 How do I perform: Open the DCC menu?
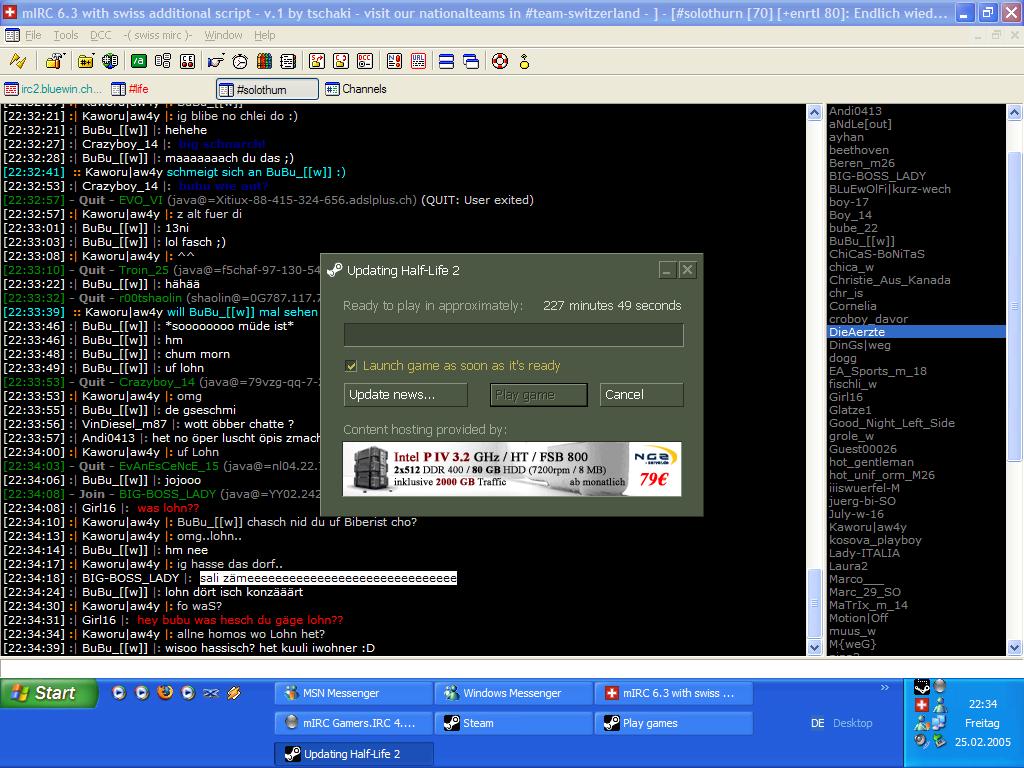[x=101, y=35]
